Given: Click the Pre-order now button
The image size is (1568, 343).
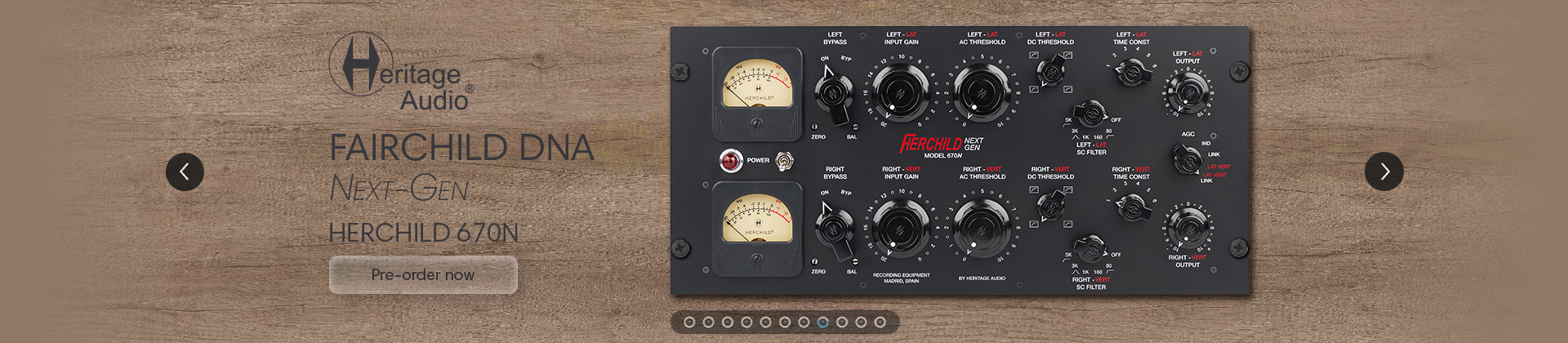Looking at the screenshot, I should [x=423, y=275].
